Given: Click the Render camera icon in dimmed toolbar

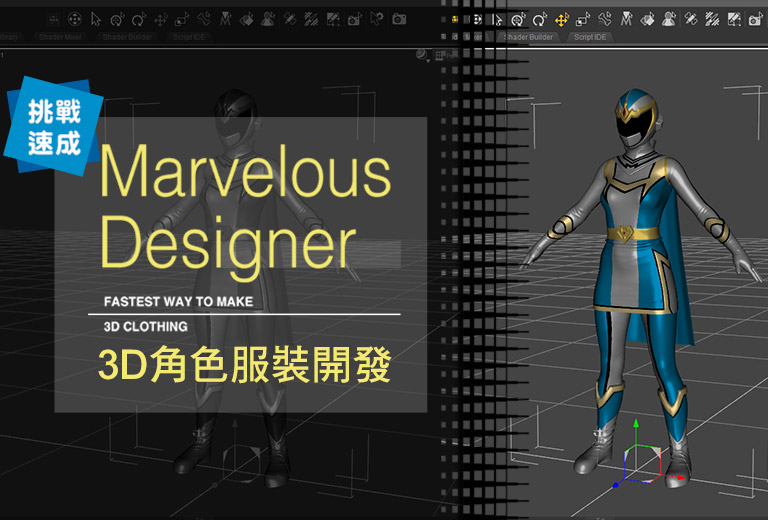Looking at the screenshot, I should (399, 19).
